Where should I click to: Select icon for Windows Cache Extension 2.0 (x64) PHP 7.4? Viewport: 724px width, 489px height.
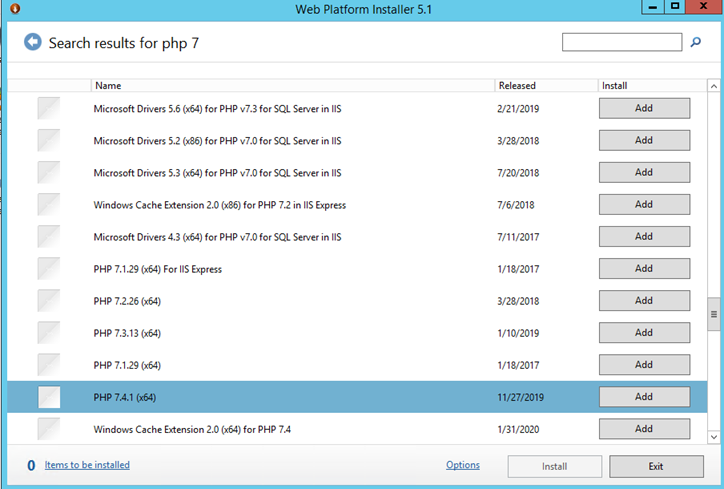49,429
